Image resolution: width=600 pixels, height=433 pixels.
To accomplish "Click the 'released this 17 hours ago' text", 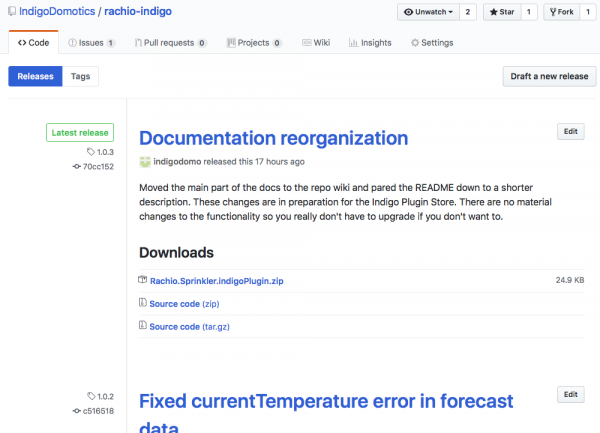I will click(x=254, y=161).
